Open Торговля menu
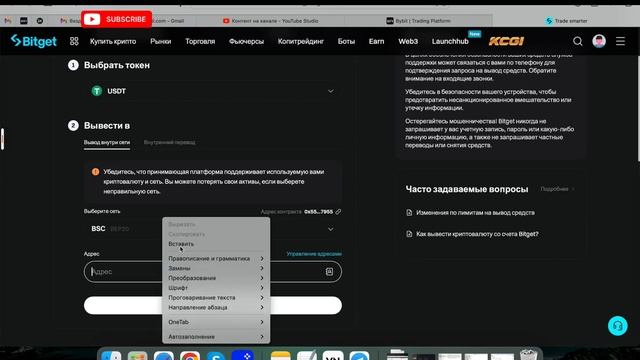 (x=200, y=41)
